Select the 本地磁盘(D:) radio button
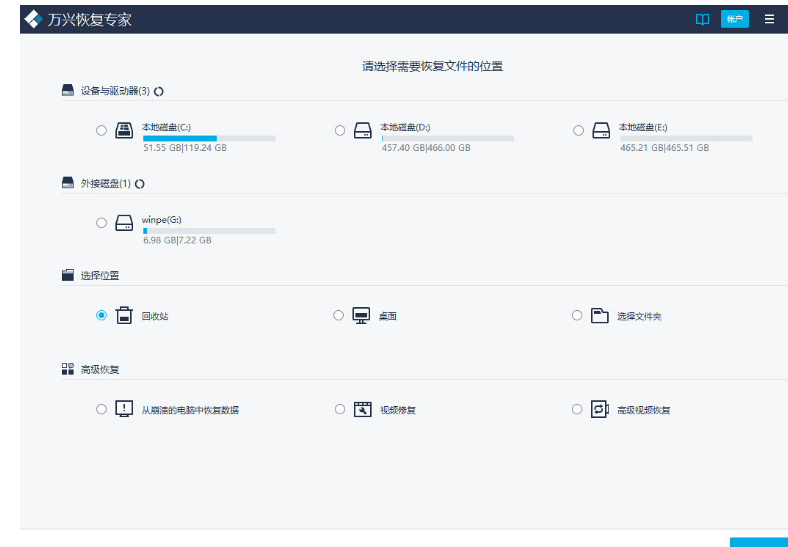 pyautogui.click(x=340, y=131)
